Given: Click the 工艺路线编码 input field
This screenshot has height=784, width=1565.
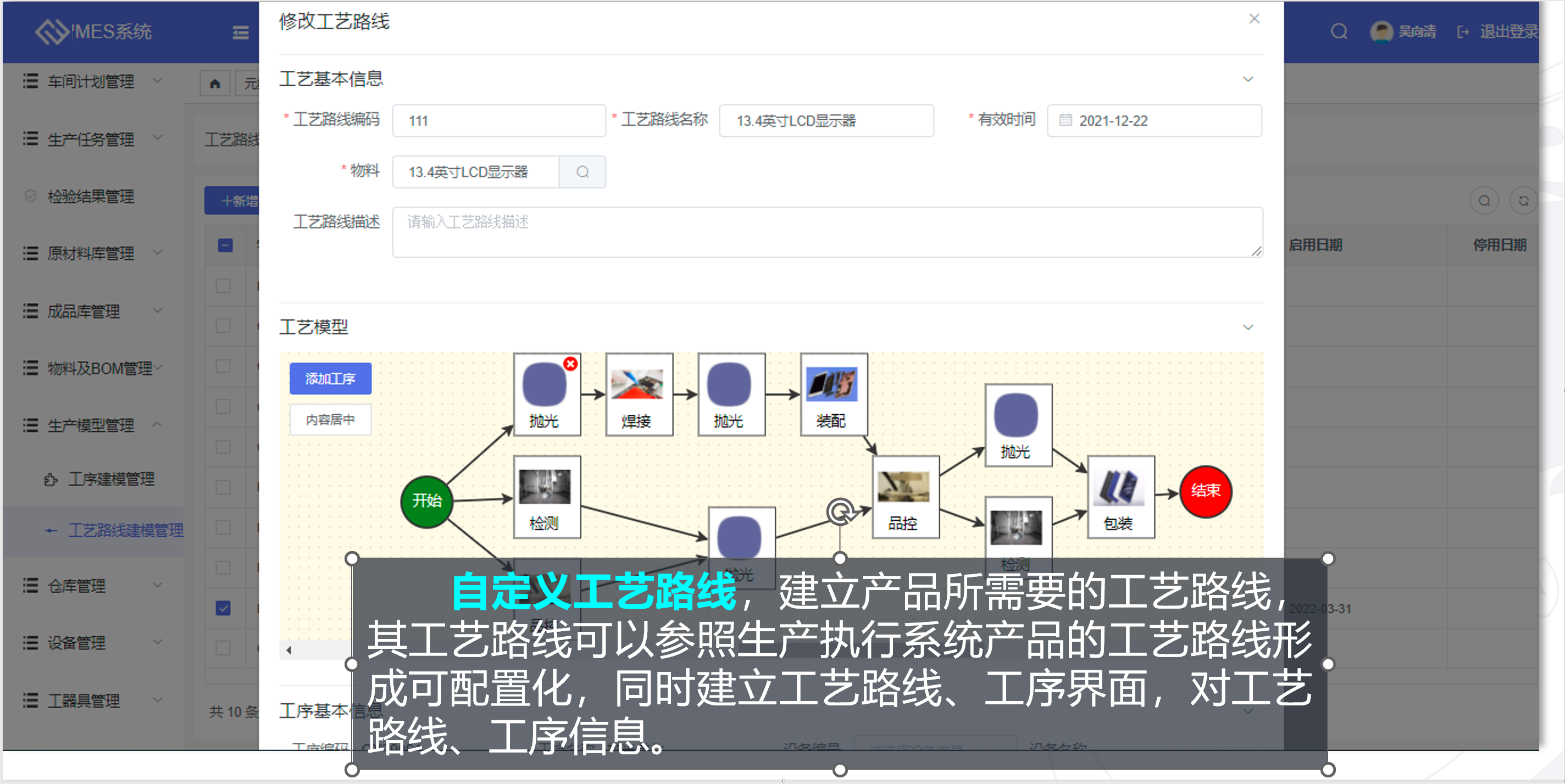Looking at the screenshot, I should pos(499,120).
